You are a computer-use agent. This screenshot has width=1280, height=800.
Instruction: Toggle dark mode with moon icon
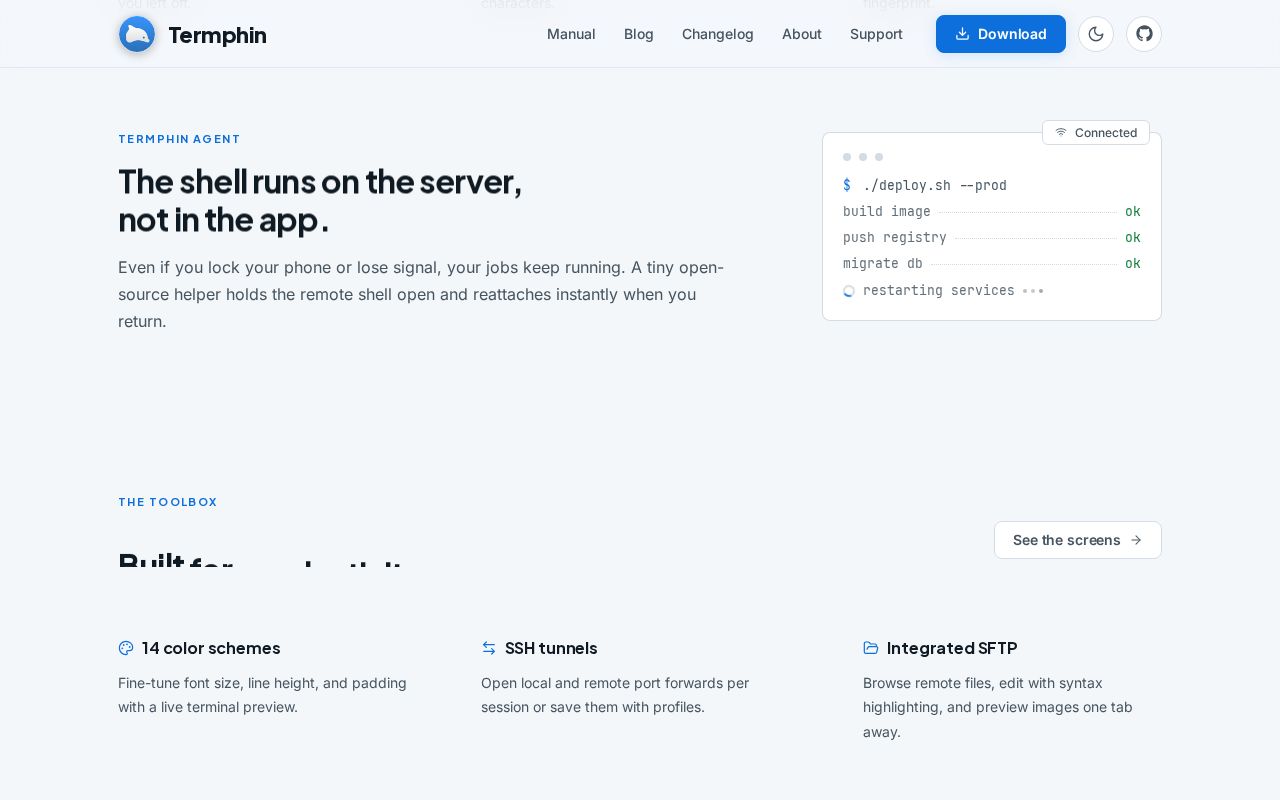pyautogui.click(x=1096, y=34)
